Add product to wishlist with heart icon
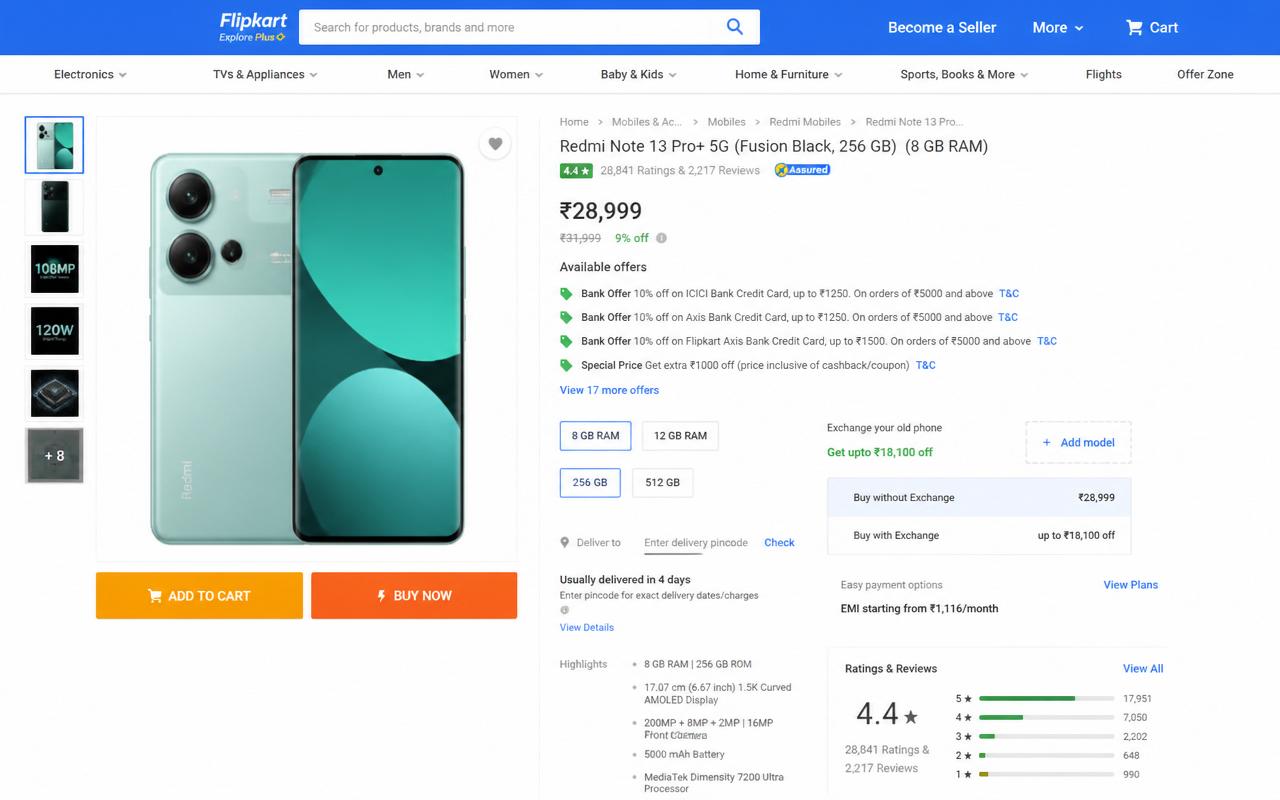The height and width of the screenshot is (800, 1280). 495,144
